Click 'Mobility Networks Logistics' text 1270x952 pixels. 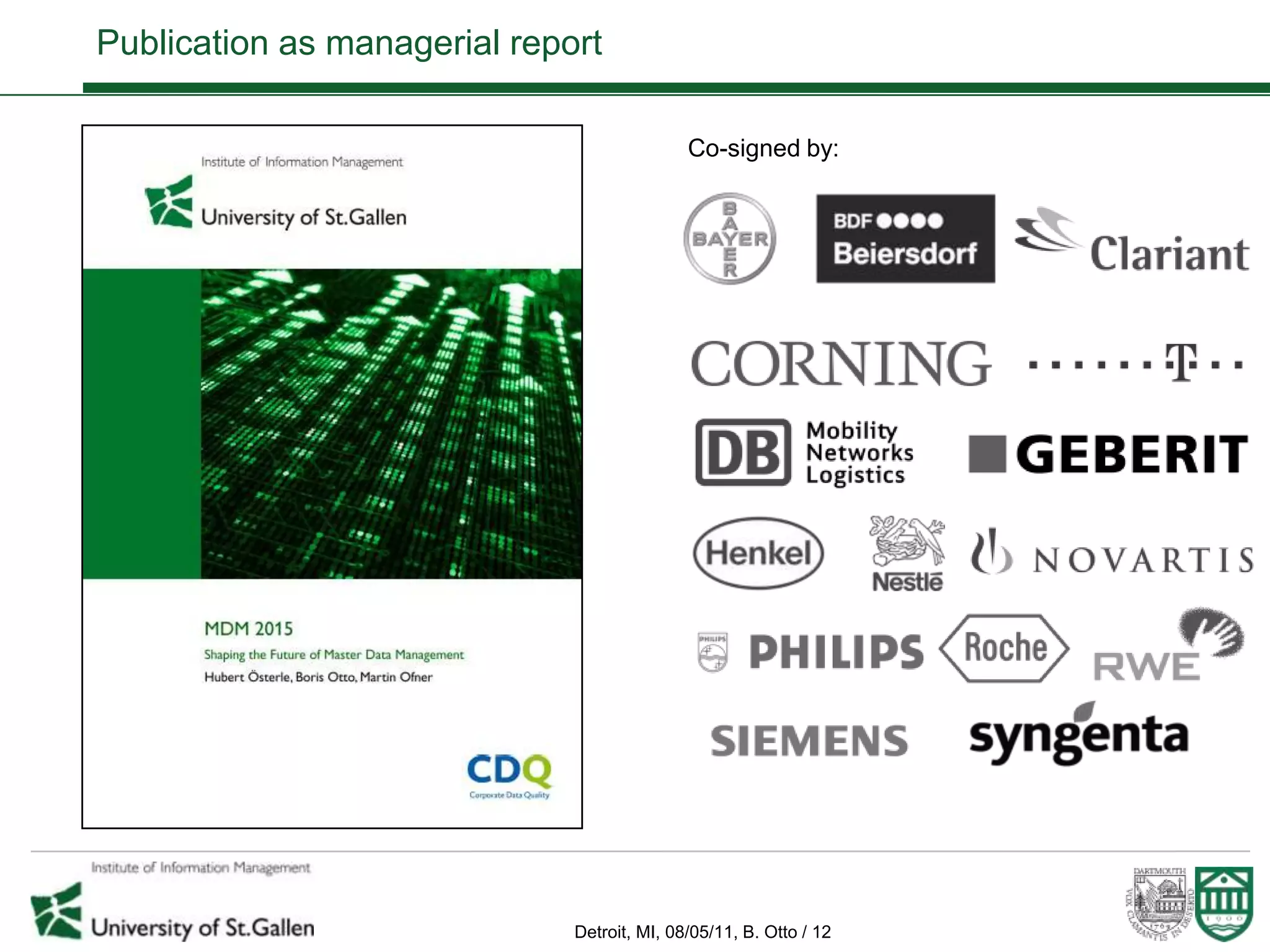(859, 453)
